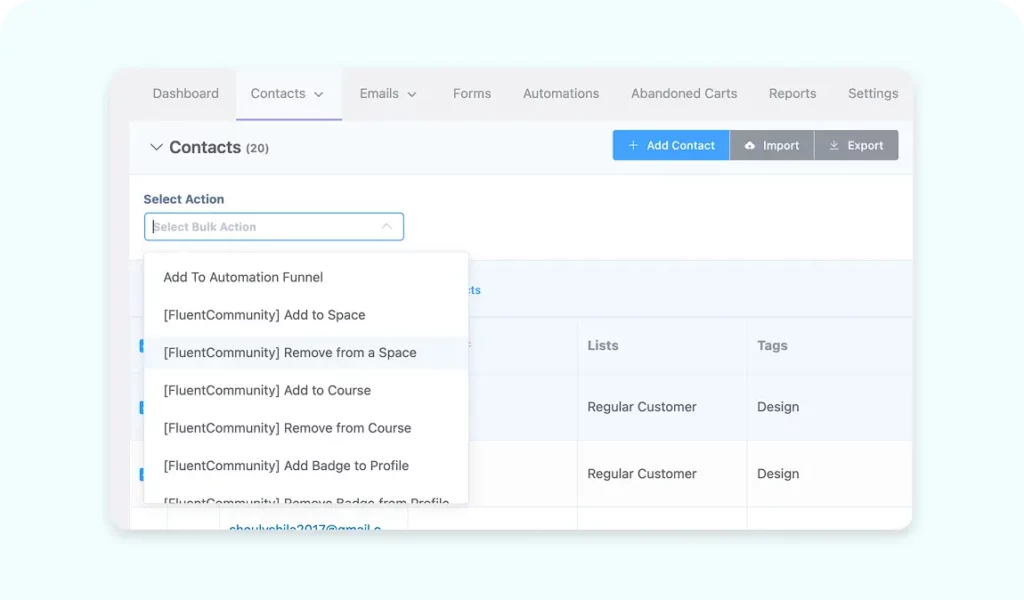The image size is (1024, 600).
Task: Open the Reports tab
Action: click(x=792, y=93)
